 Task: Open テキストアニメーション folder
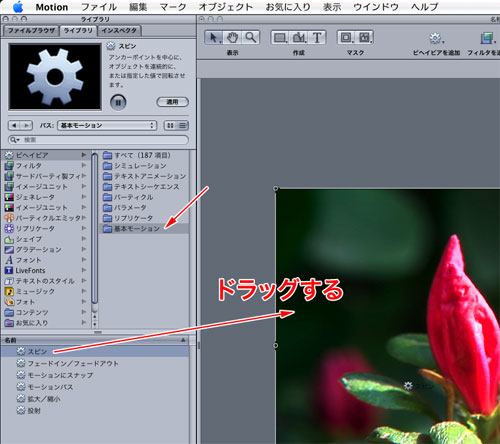(144, 176)
